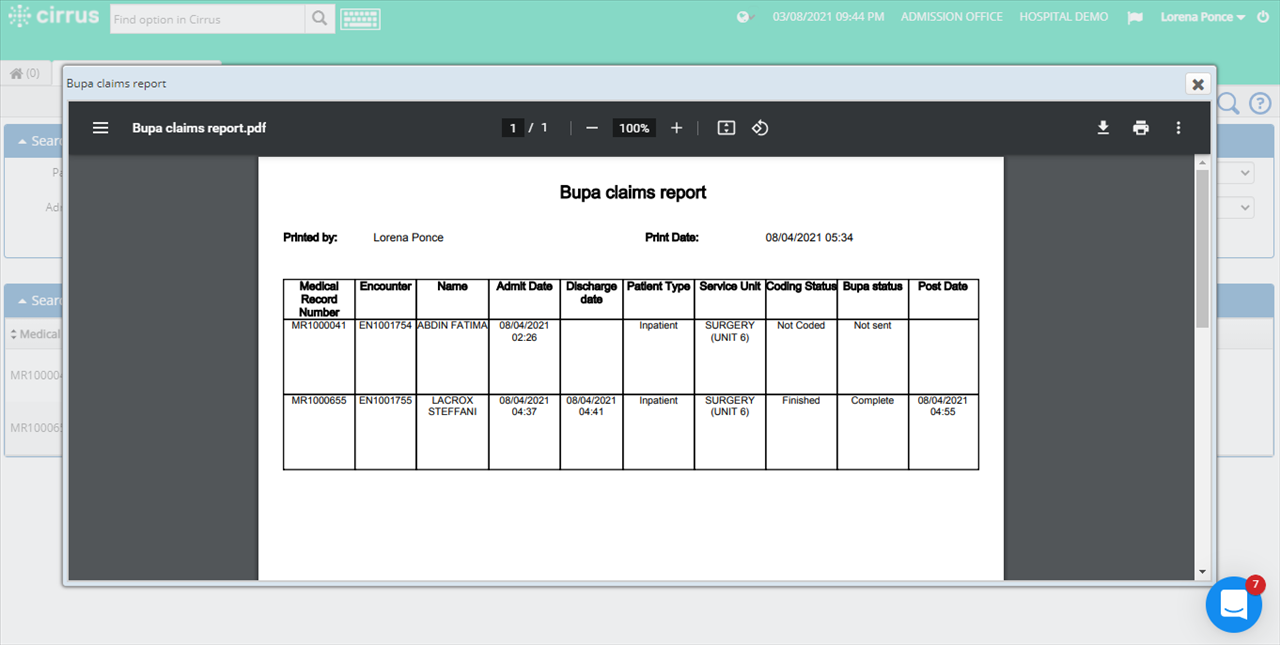Click Find option in Cirrus search field
Screen dimensions: 1280x645
point(207,19)
